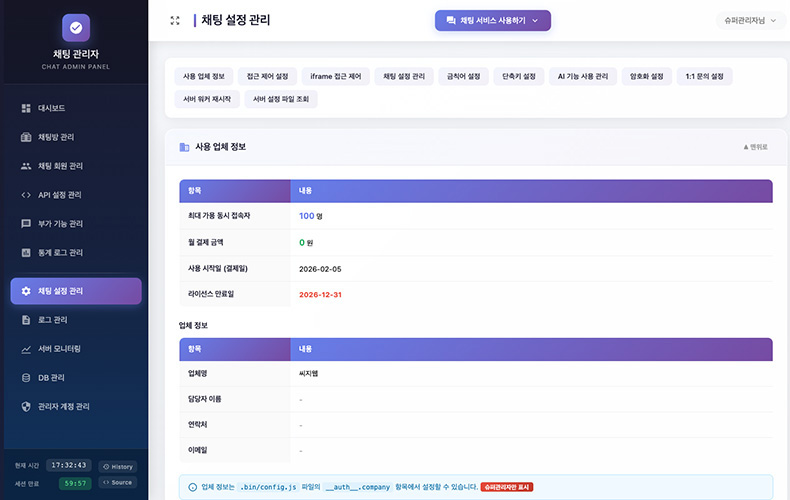Click the 로그 관리 document icon
This screenshot has height=500, width=790.
[26, 320]
